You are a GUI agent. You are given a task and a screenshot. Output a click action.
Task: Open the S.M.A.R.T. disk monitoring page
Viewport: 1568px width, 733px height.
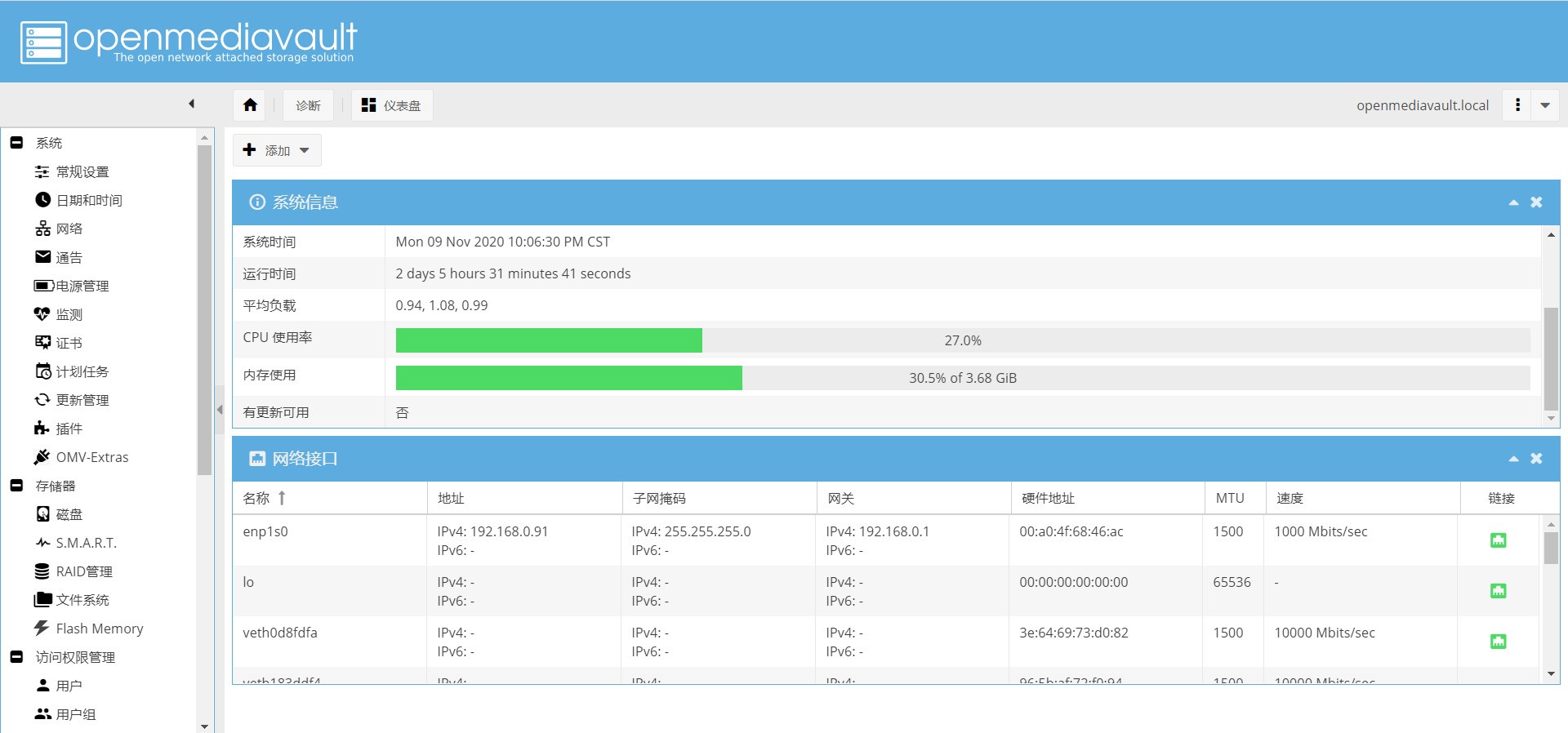[86, 543]
